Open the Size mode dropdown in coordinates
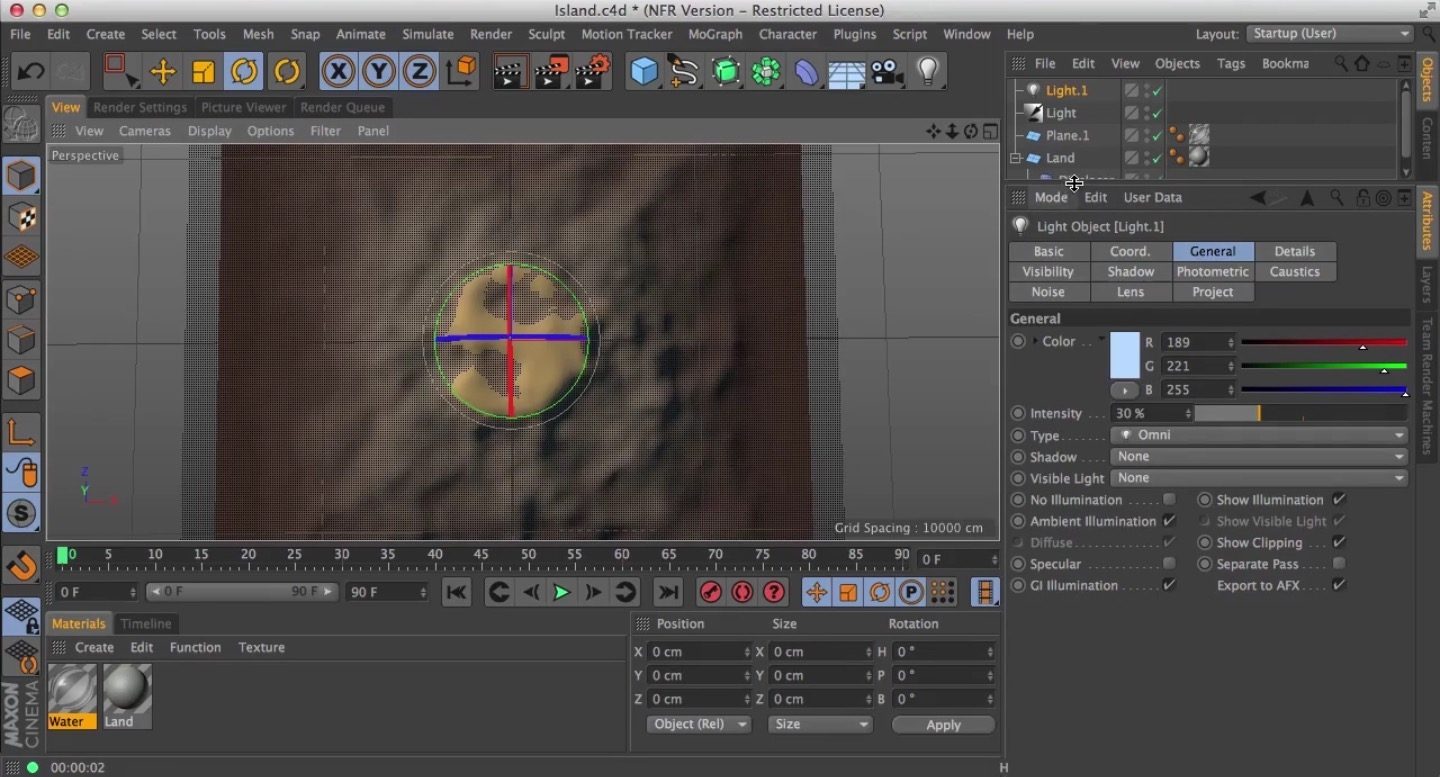The height and width of the screenshot is (777, 1440). [820, 724]
